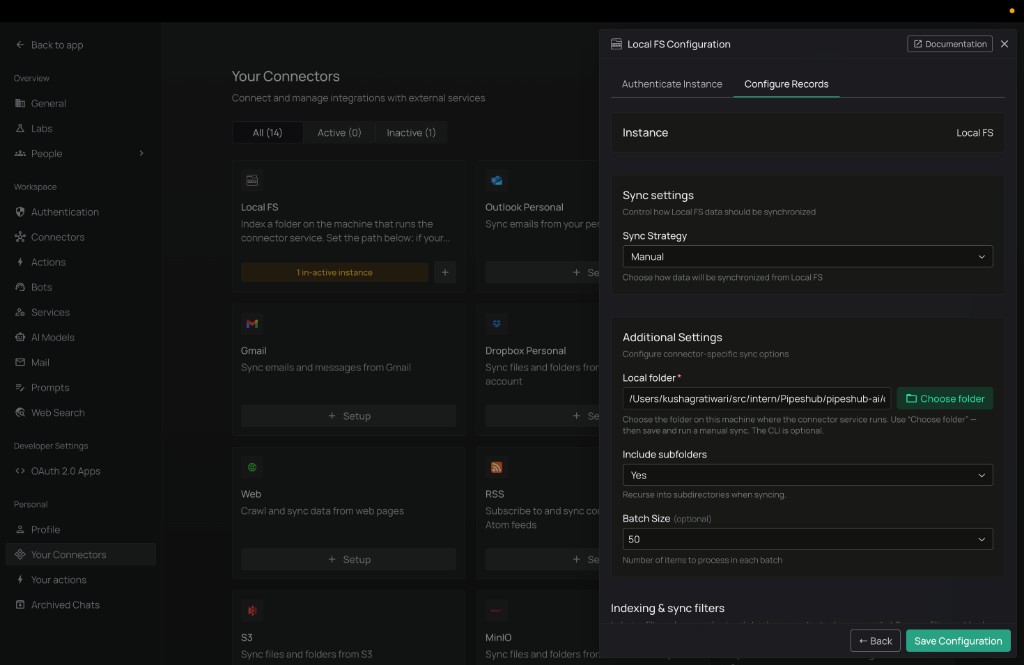Screen dimensions: 1024x665
Task: Click Setup button on Gmail card
Action: [x=348, y=416]
